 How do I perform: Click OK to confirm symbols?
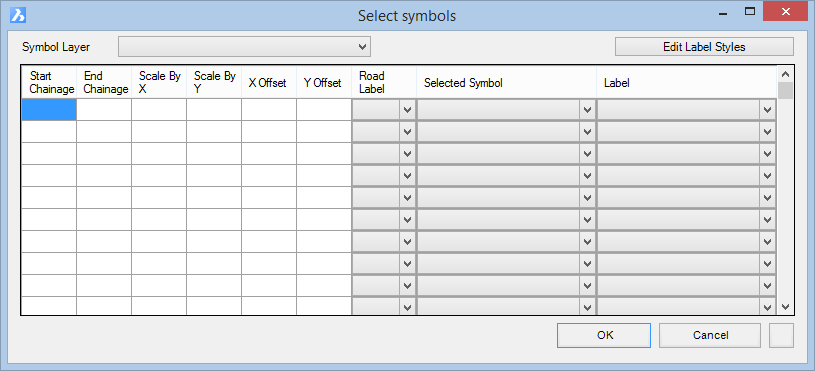click(604, 335)
